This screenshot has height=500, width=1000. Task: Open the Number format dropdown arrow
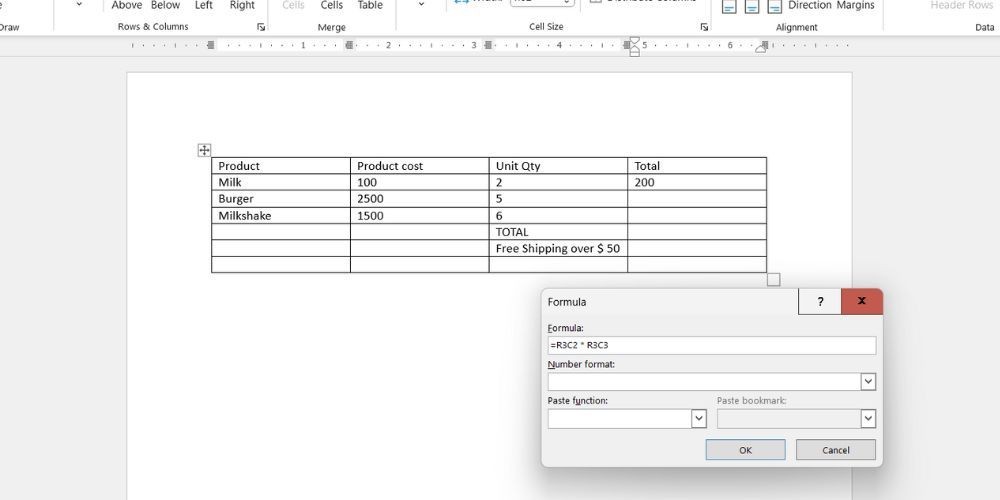(868, 382)
